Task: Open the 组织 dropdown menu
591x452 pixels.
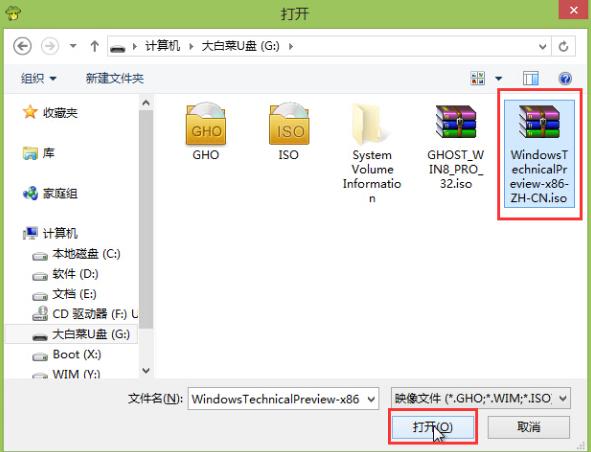Action: pyautogui.click(x=38, y=78)
